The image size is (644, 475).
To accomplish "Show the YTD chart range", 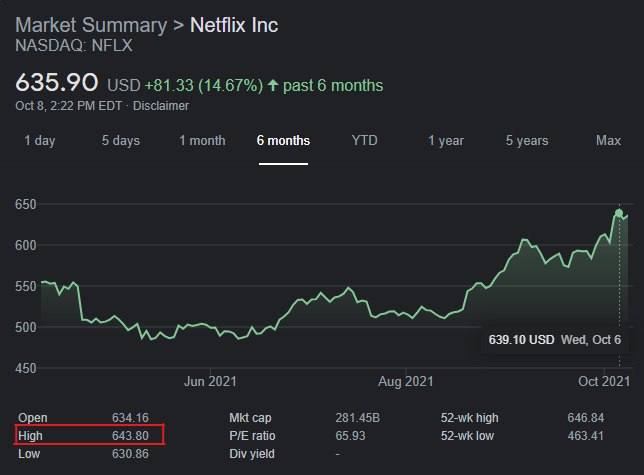I will tap(364, 140).
